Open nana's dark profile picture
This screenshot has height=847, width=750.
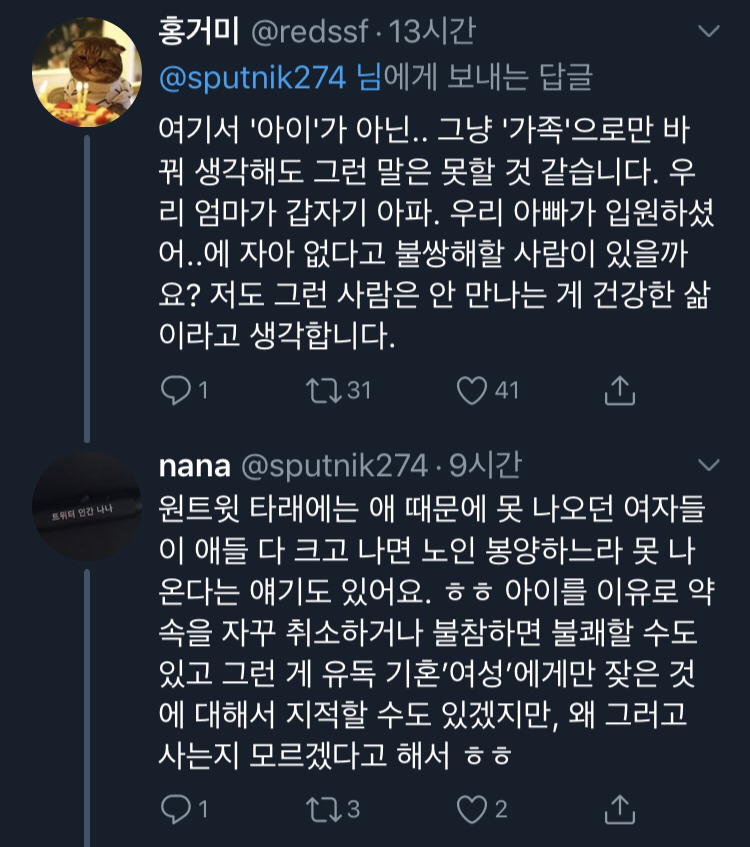point(87,506)
